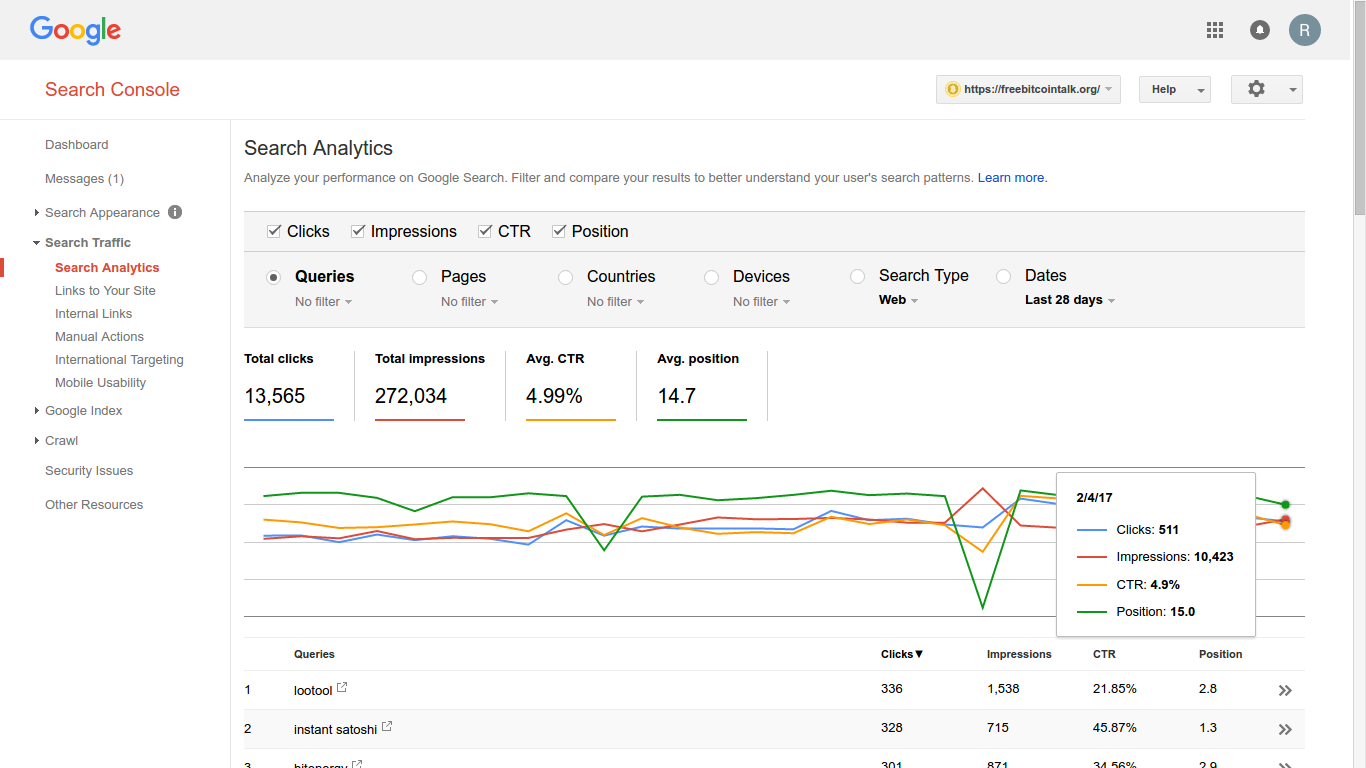Image resolution: width=1366 pixels, height=768 pixels.
Task: Open Manual Actions page
Action: (x=99, y=337)
